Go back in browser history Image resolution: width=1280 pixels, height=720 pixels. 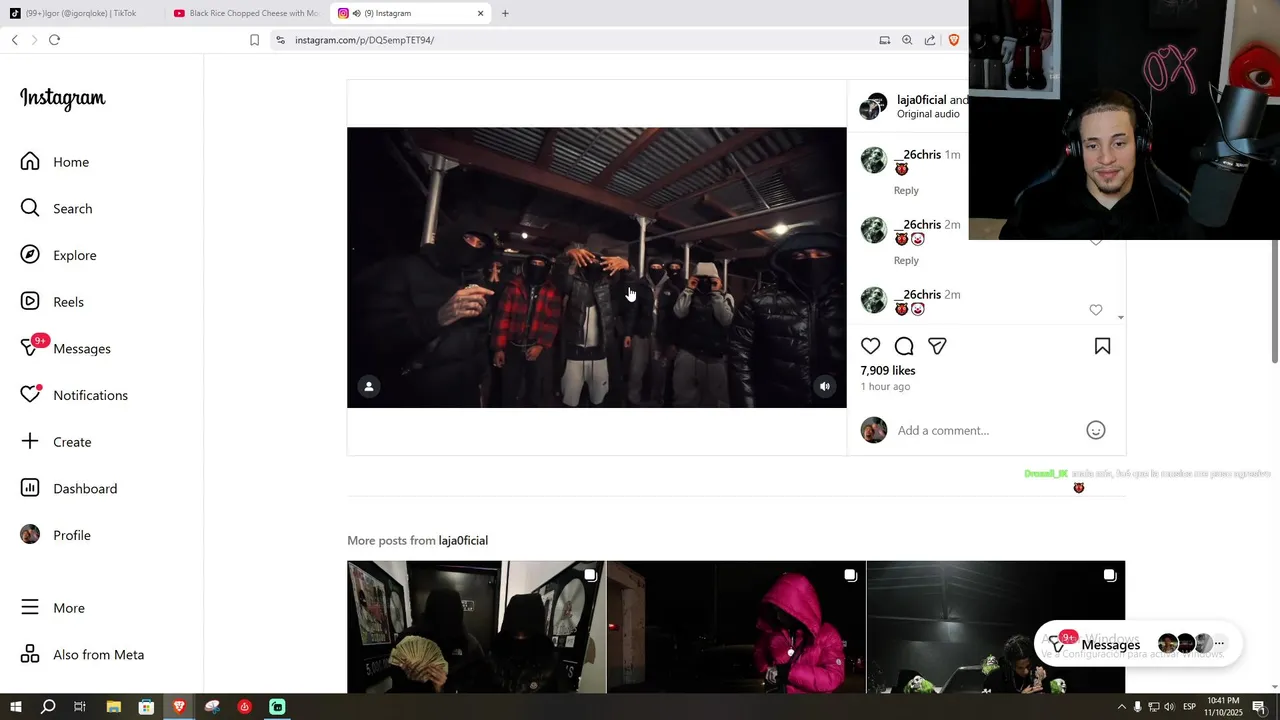14,40
